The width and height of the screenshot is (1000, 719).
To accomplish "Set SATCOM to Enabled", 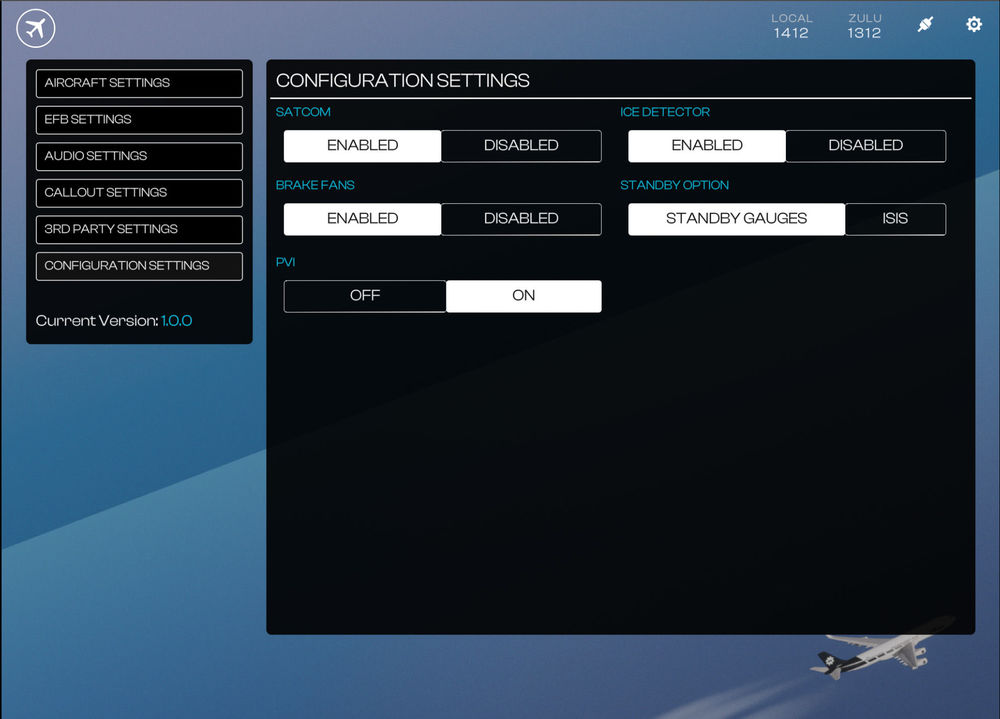I will pos(362,146).
